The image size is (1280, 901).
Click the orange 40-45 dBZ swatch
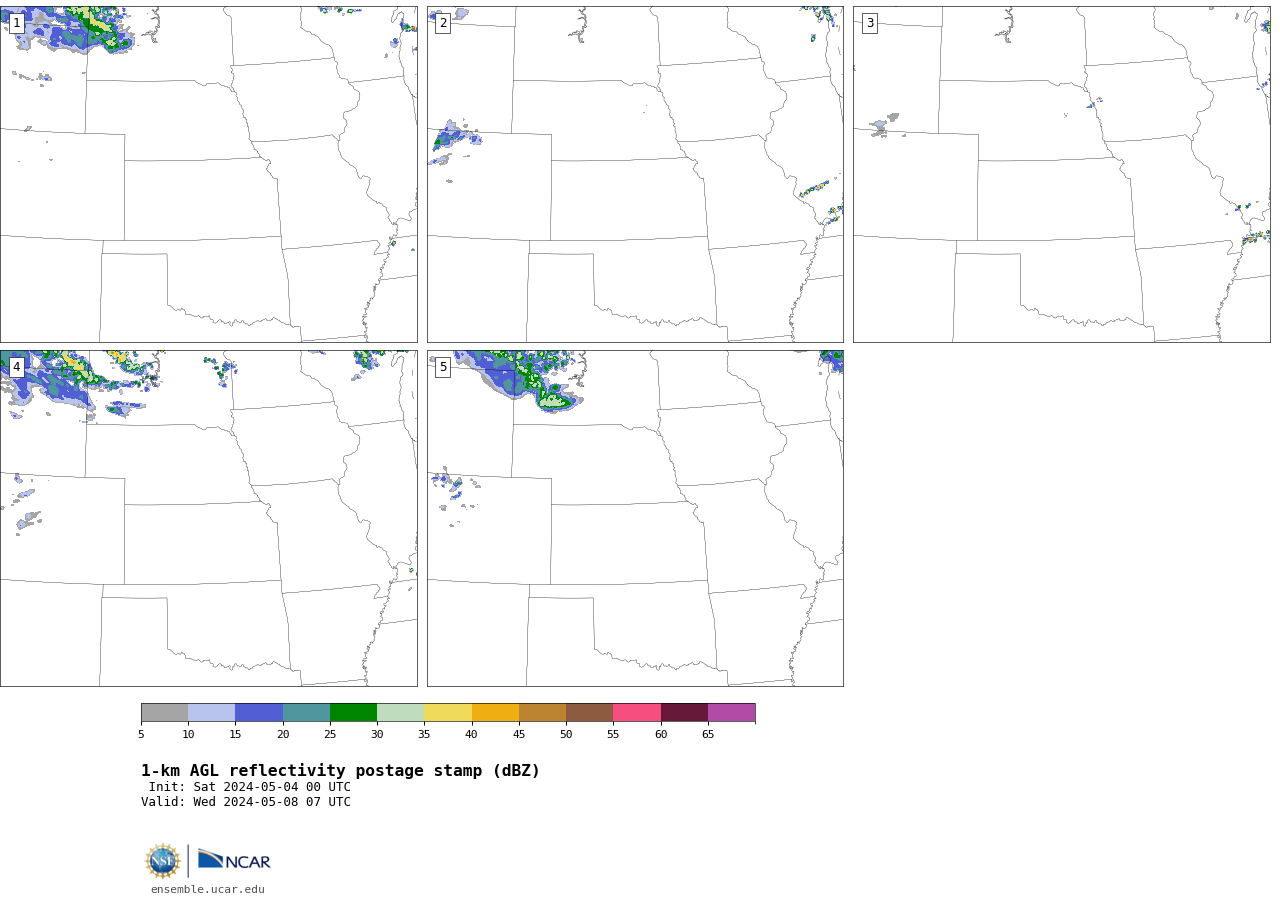495,712
